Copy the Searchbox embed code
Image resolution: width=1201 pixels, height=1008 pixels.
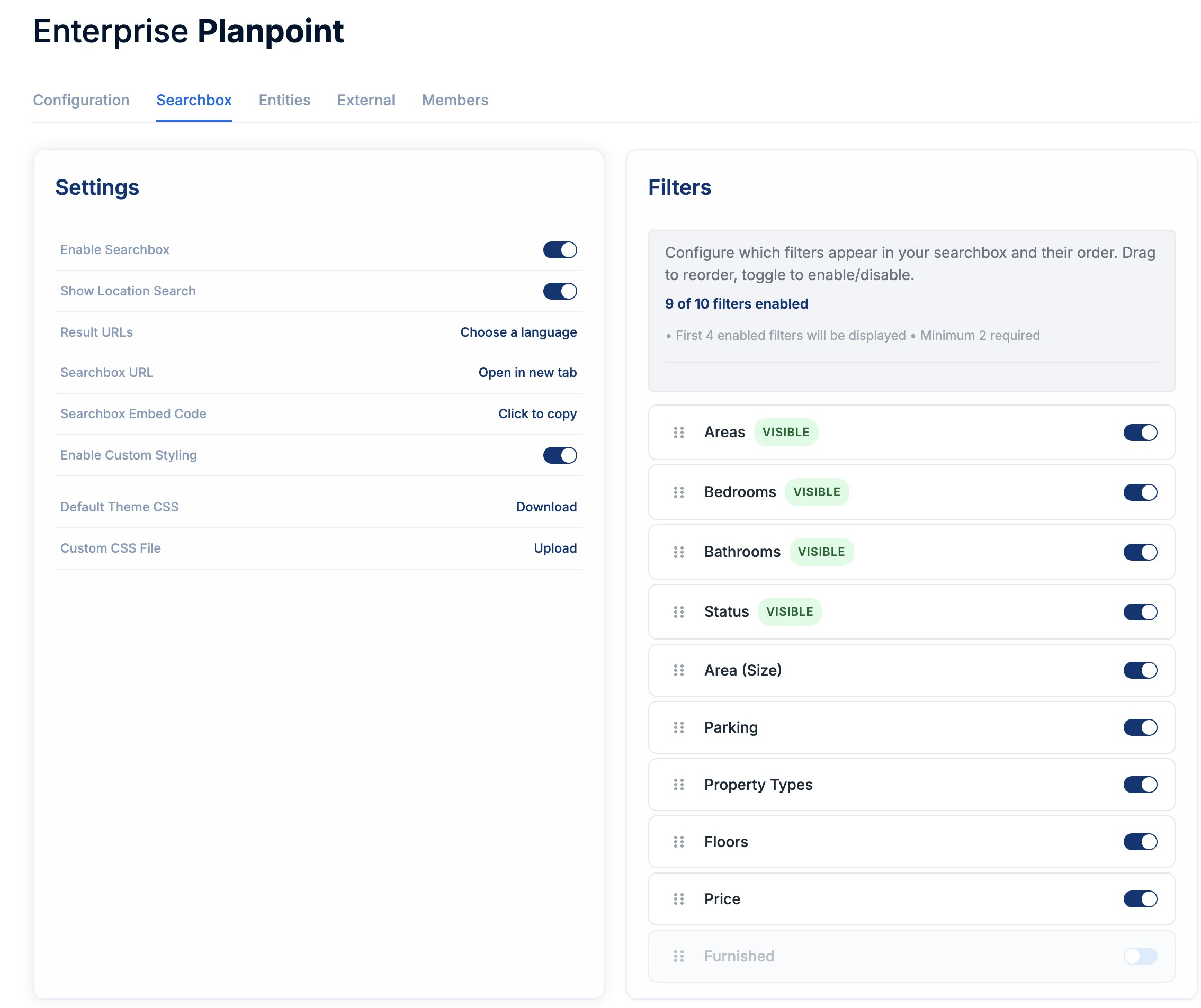[x=537, y=413]
